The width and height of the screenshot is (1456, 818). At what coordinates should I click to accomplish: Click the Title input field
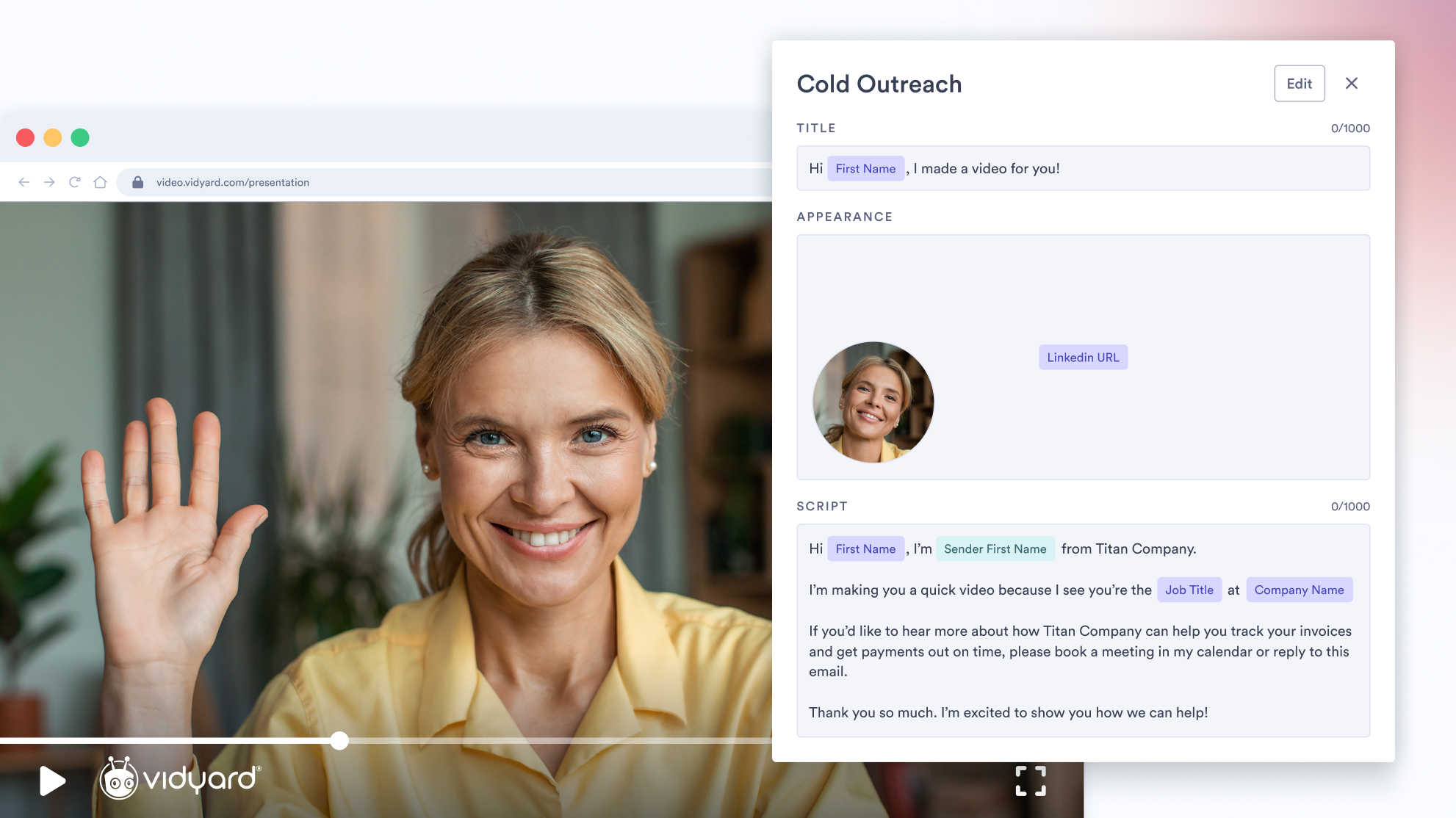point(1083,168)
